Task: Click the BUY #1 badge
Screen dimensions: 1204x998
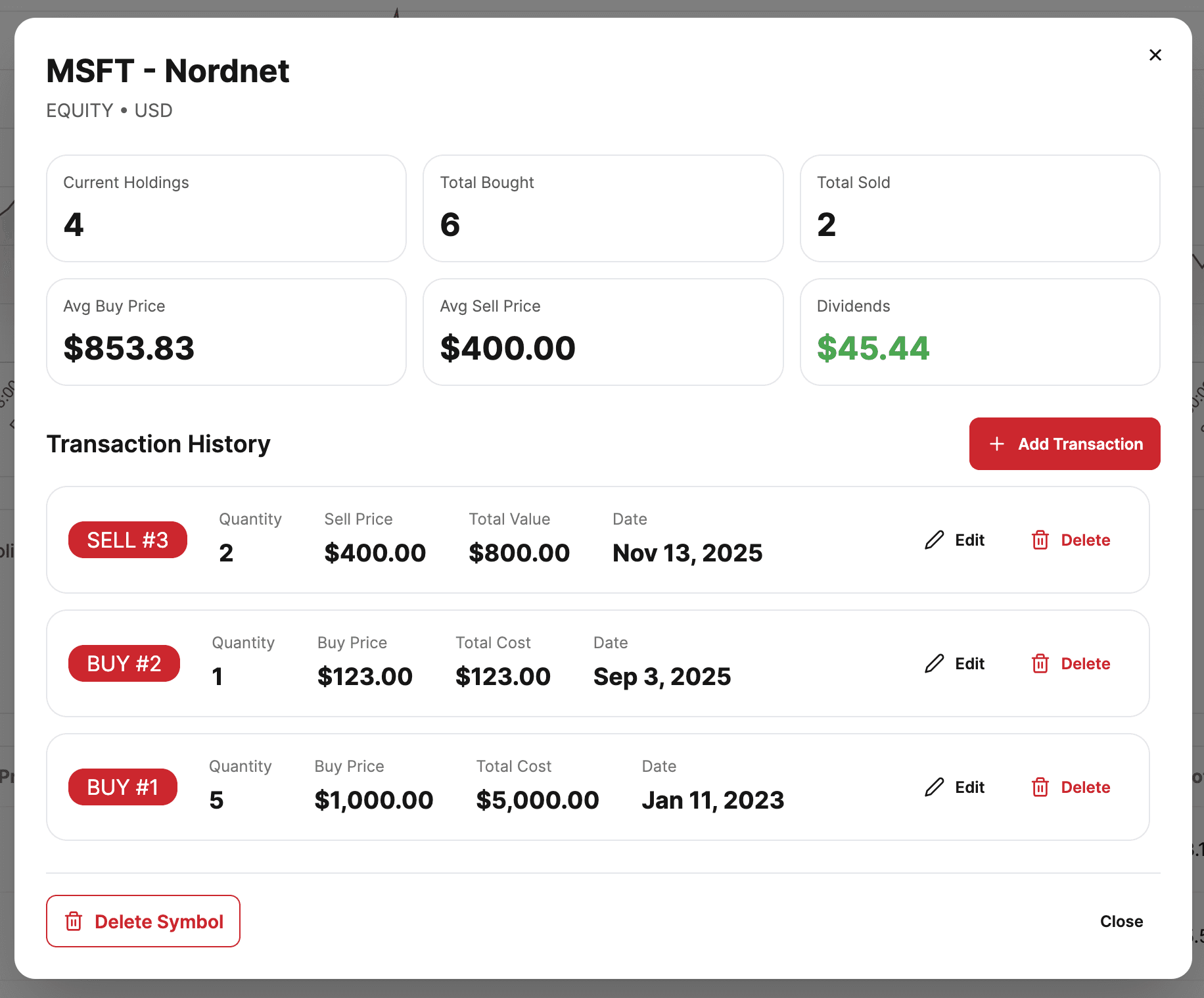Action: tap(122, 787)
